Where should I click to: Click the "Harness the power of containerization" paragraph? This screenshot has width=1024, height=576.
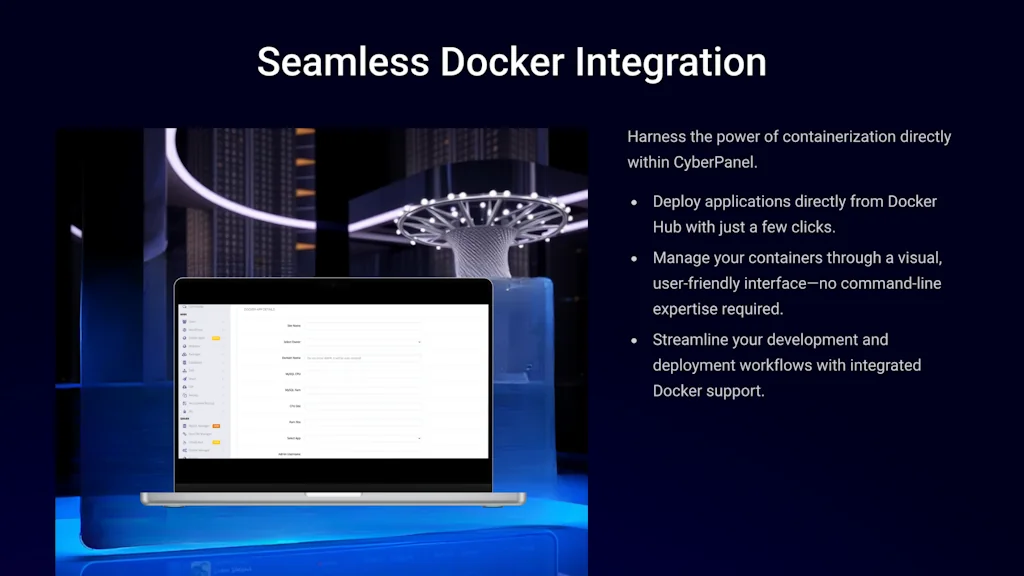(789, 149)
